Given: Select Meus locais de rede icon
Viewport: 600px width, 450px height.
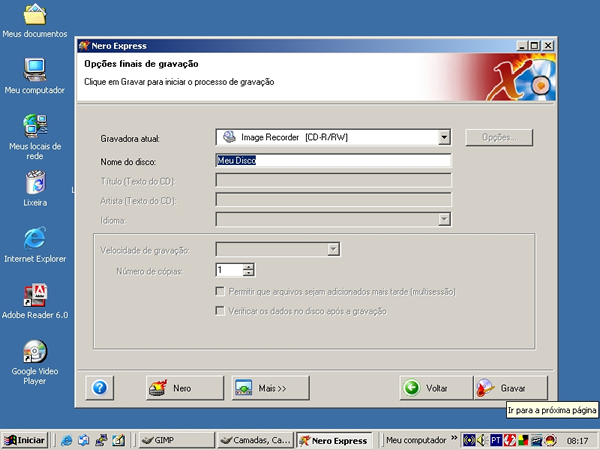Looking at the screenshot, I should pyautogui.click(x=35, y=137).
